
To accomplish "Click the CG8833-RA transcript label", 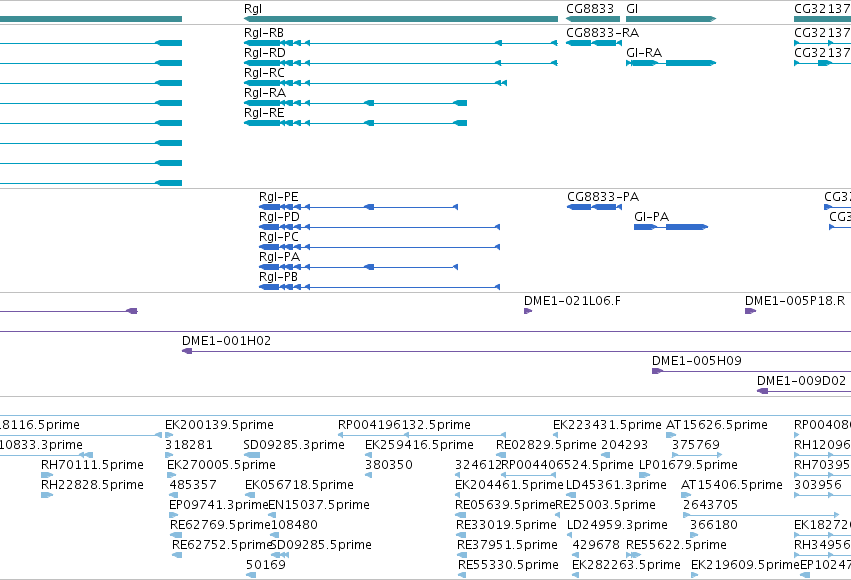I will pos(602,33).
